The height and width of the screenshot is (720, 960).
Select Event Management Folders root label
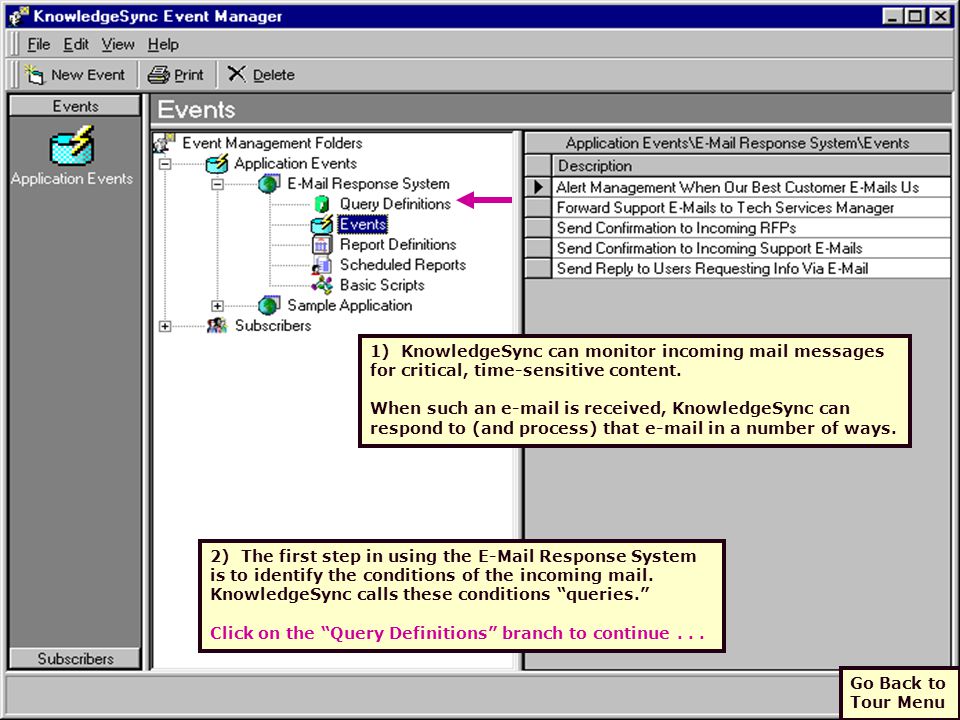pyautogui.click(x=272, y=143)
